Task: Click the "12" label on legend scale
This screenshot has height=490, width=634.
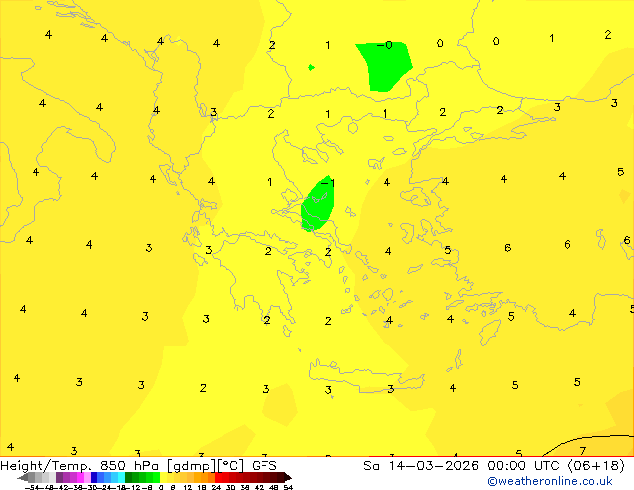Action: tap(187, 487)
